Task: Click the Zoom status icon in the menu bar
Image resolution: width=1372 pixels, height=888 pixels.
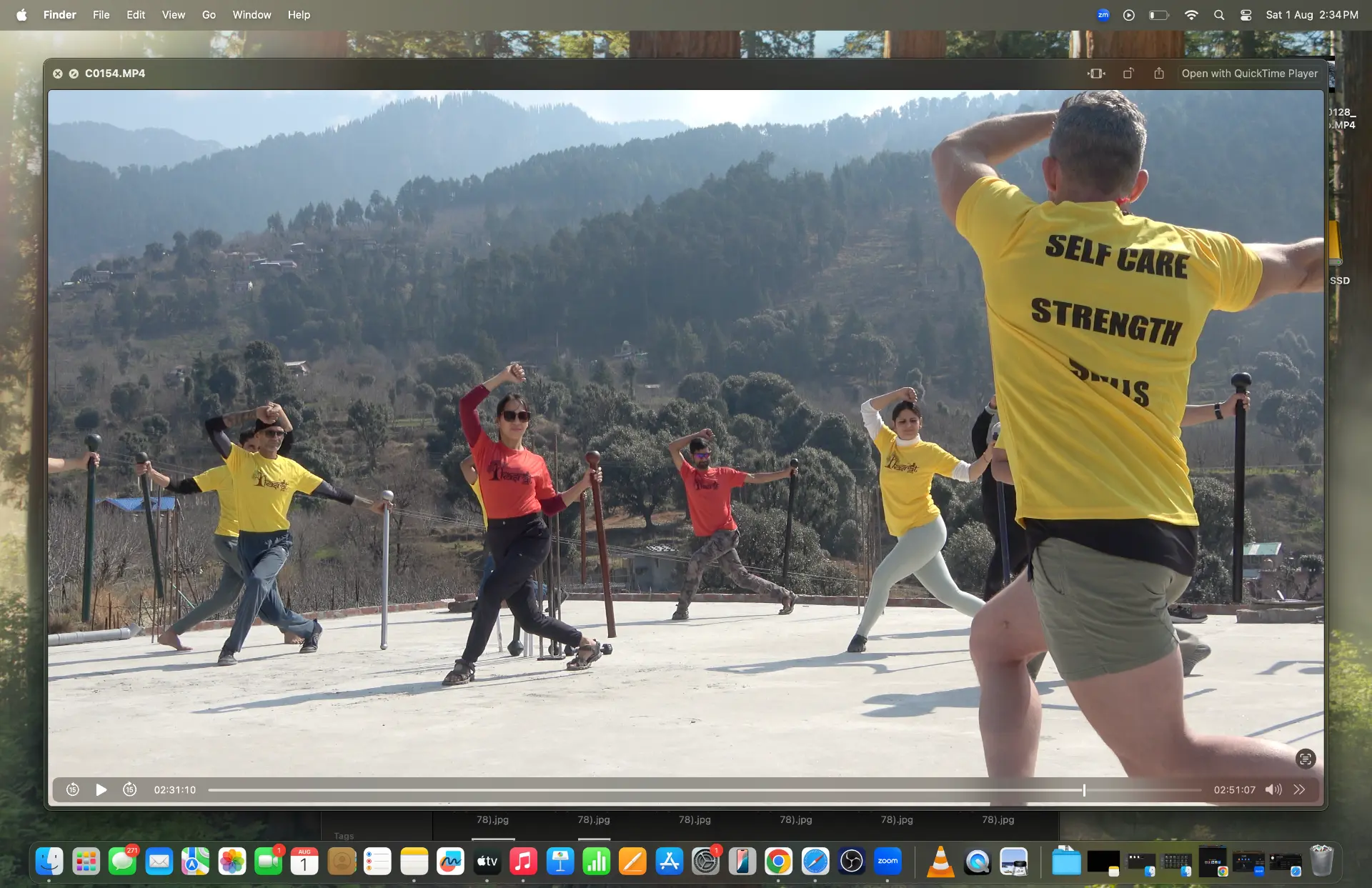Action: pos(1103,14)
